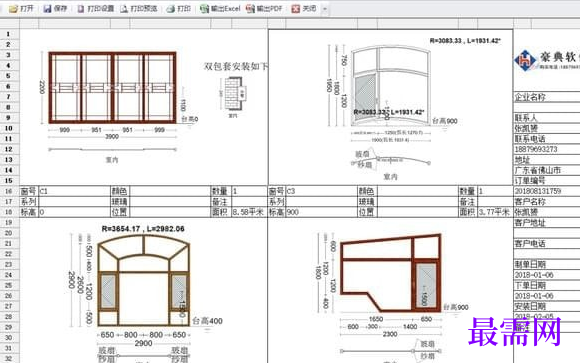Click the four-panel sliding door drawing 3900 wide

112,88
